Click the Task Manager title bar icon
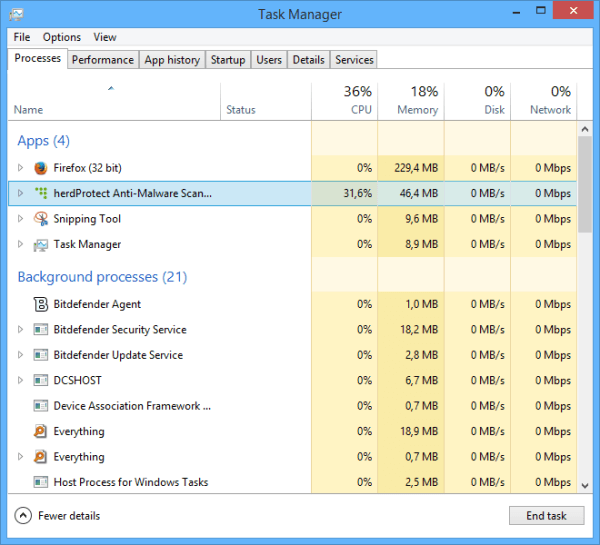The height and width of the screenshot is (545, 600). 16,15
